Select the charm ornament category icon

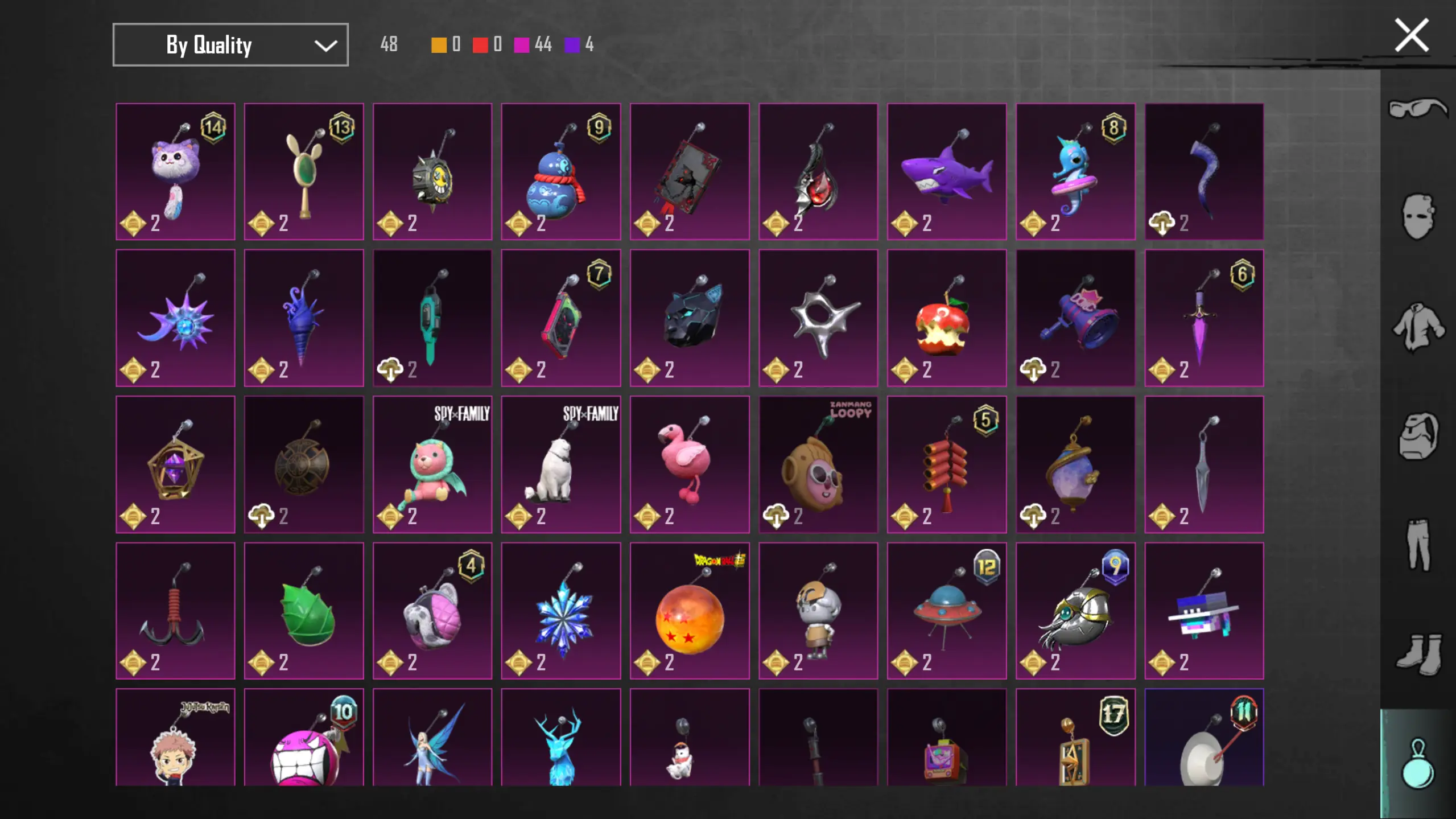[1417, 764]
